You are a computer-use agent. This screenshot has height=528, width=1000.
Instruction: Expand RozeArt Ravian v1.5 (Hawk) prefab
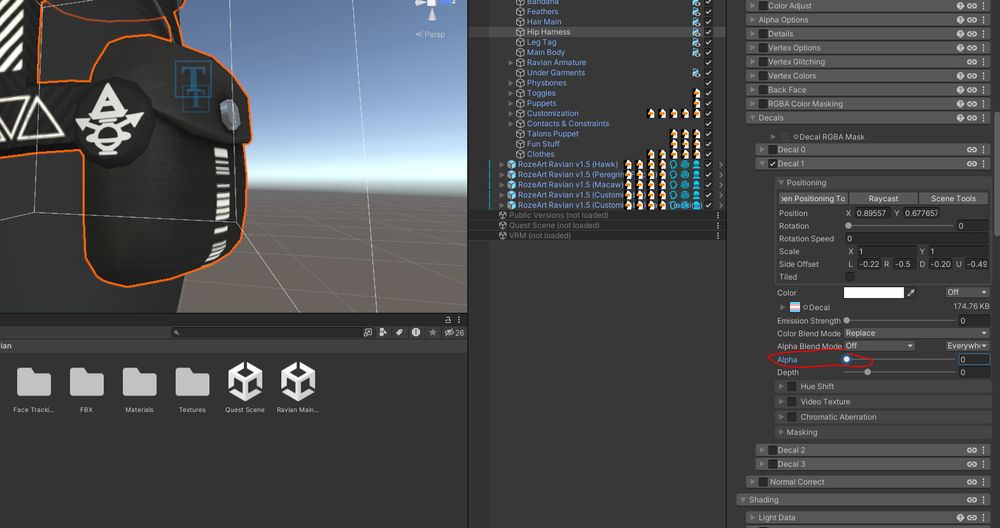pos(501,165)
